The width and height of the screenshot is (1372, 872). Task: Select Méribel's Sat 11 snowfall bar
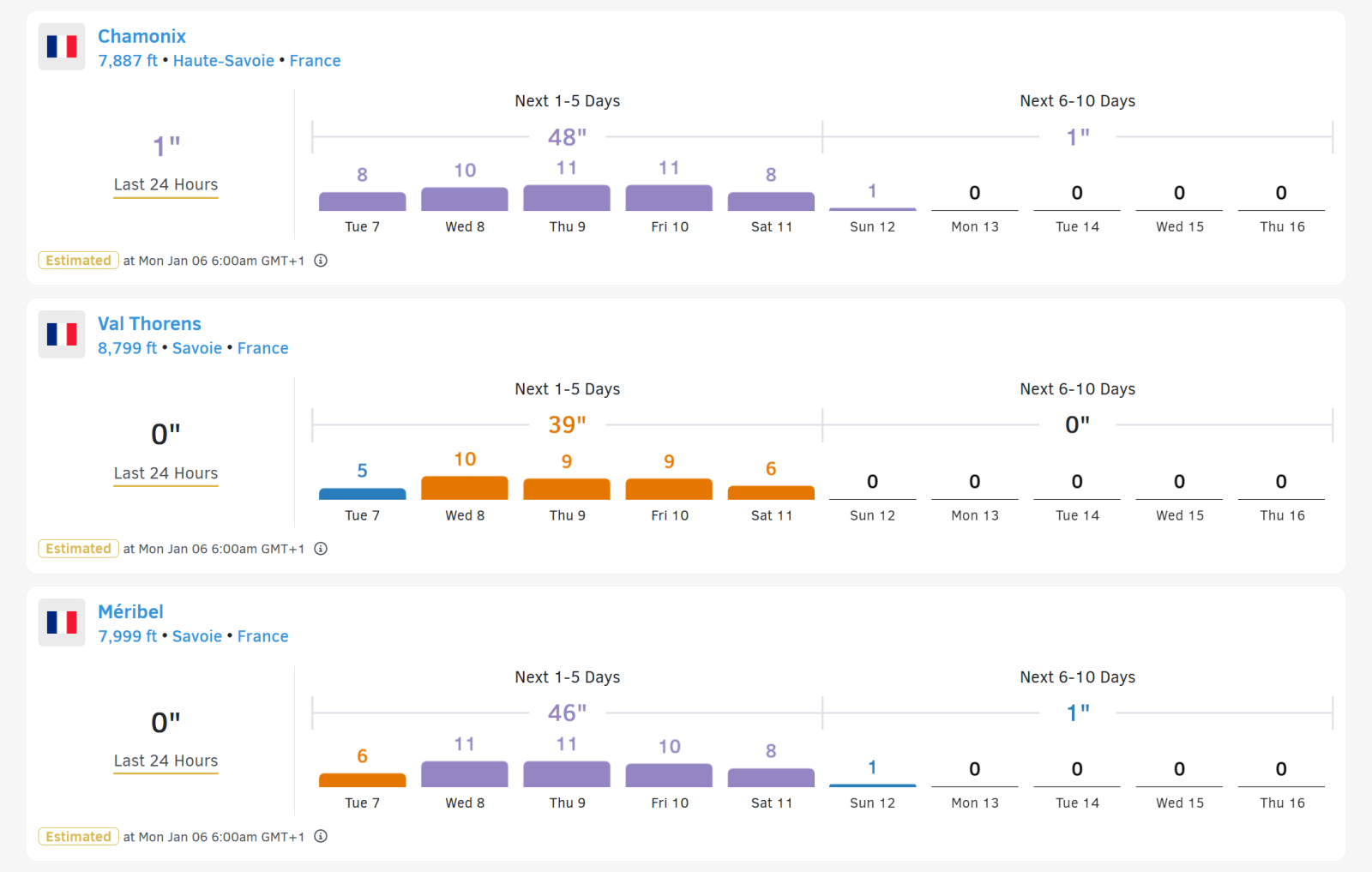click(771, 778)
